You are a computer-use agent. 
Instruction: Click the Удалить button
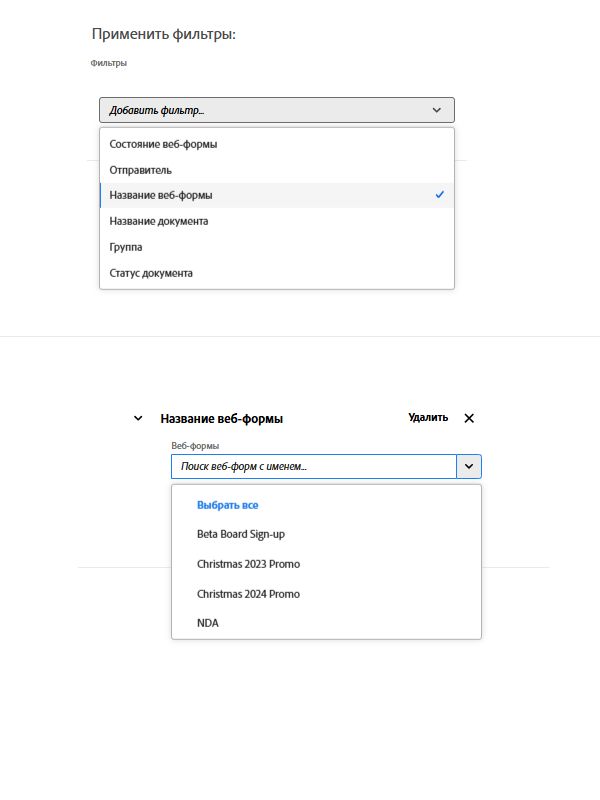(x=428, y=418)
